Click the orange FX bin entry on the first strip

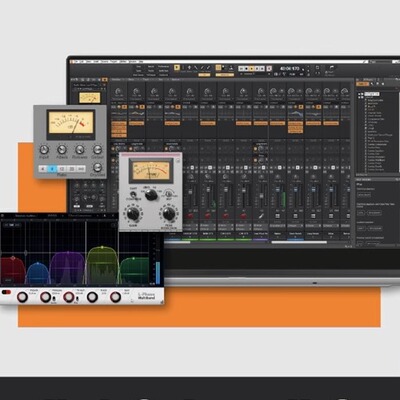click(x=119, y=123)
